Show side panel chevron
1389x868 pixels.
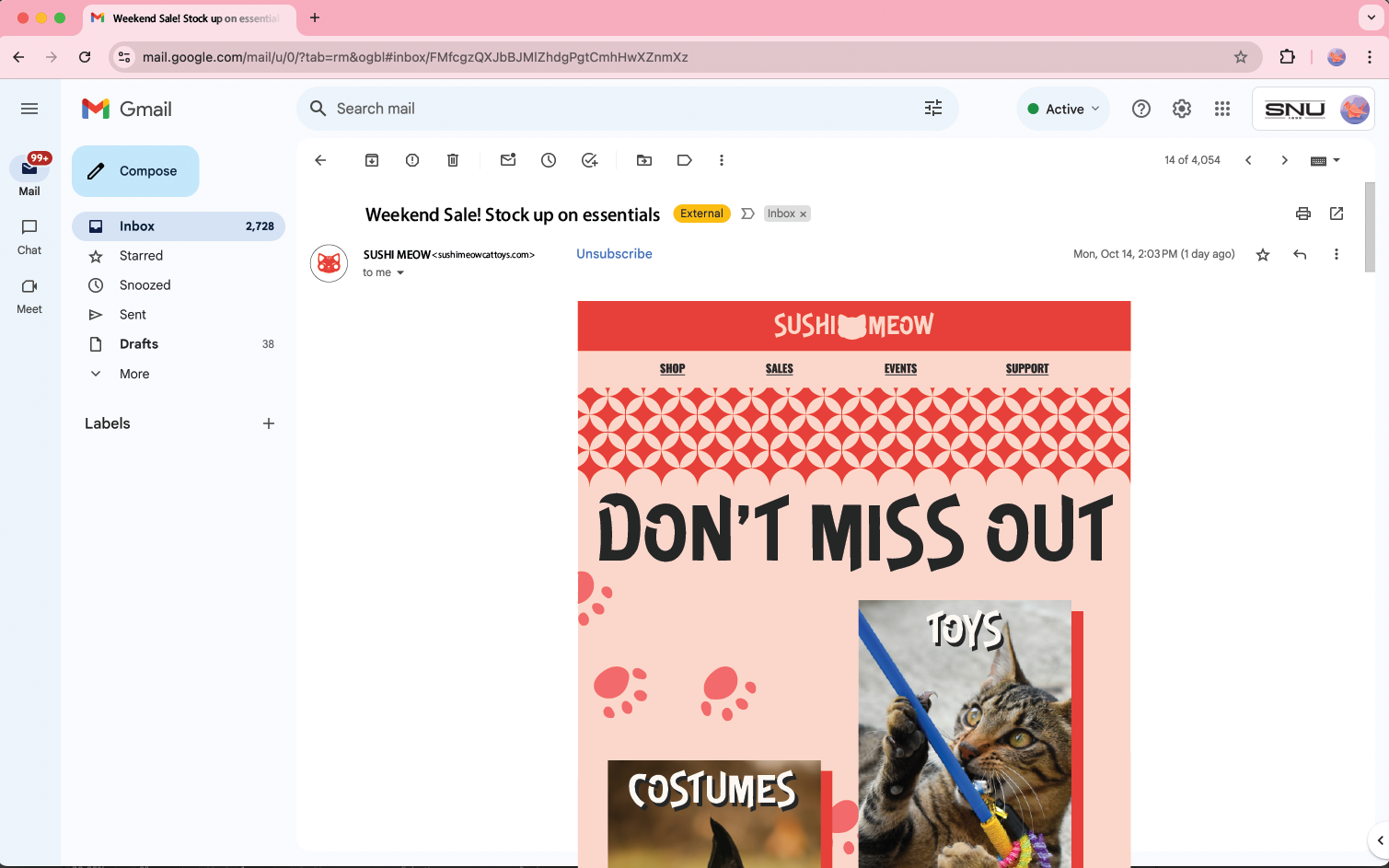[x=1380, y=839]
